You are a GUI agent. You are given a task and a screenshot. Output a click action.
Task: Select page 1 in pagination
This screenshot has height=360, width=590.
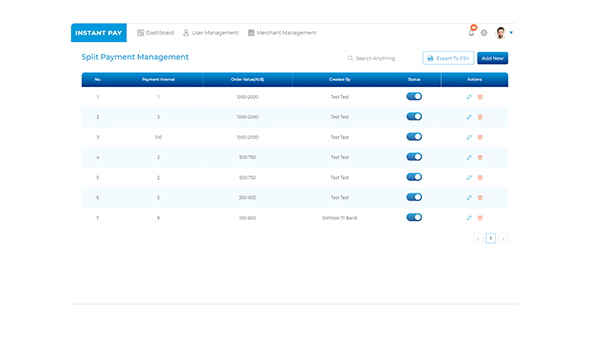coord(491,238)
